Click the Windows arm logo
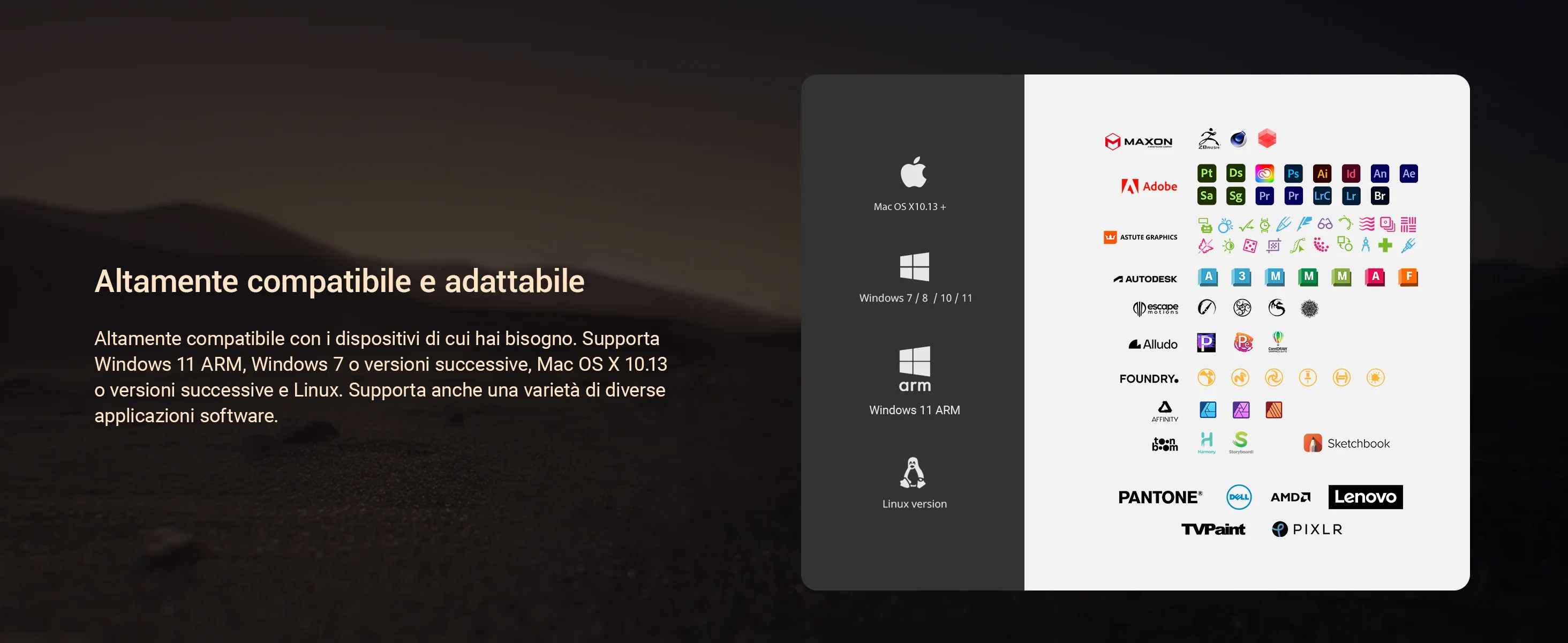This screenshot has width=1568, height=643. pyautogui.click(x=914, y=369)
